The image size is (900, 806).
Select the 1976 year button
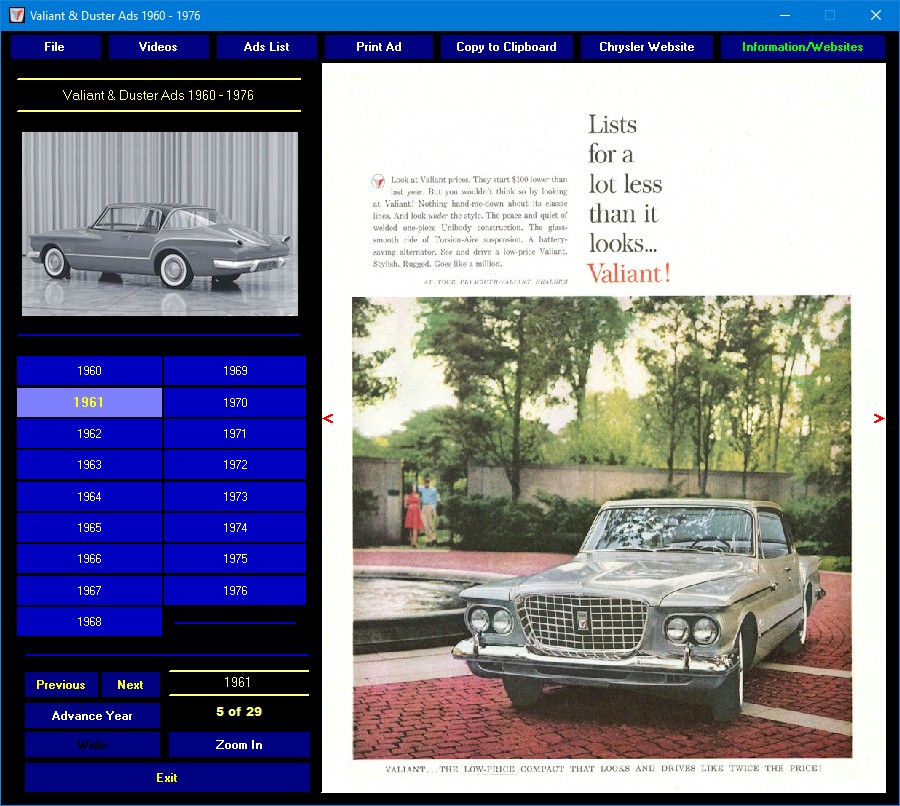click(235, 591)
